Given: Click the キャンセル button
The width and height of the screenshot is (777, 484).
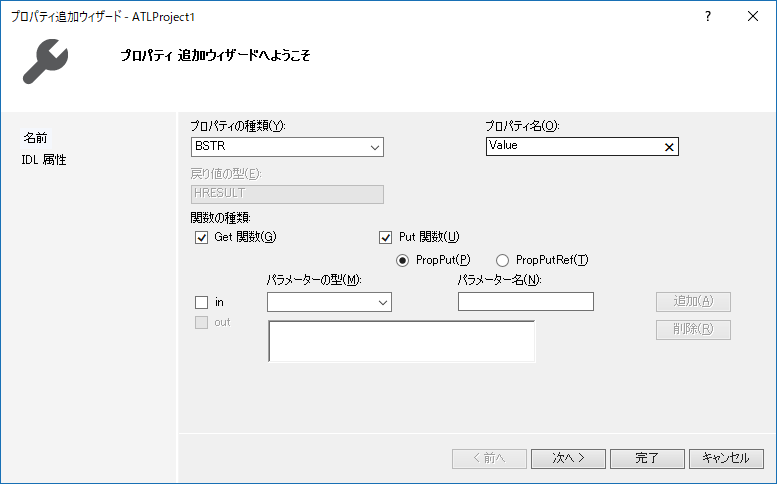Looking at the screenshot, I should (726, 459).
